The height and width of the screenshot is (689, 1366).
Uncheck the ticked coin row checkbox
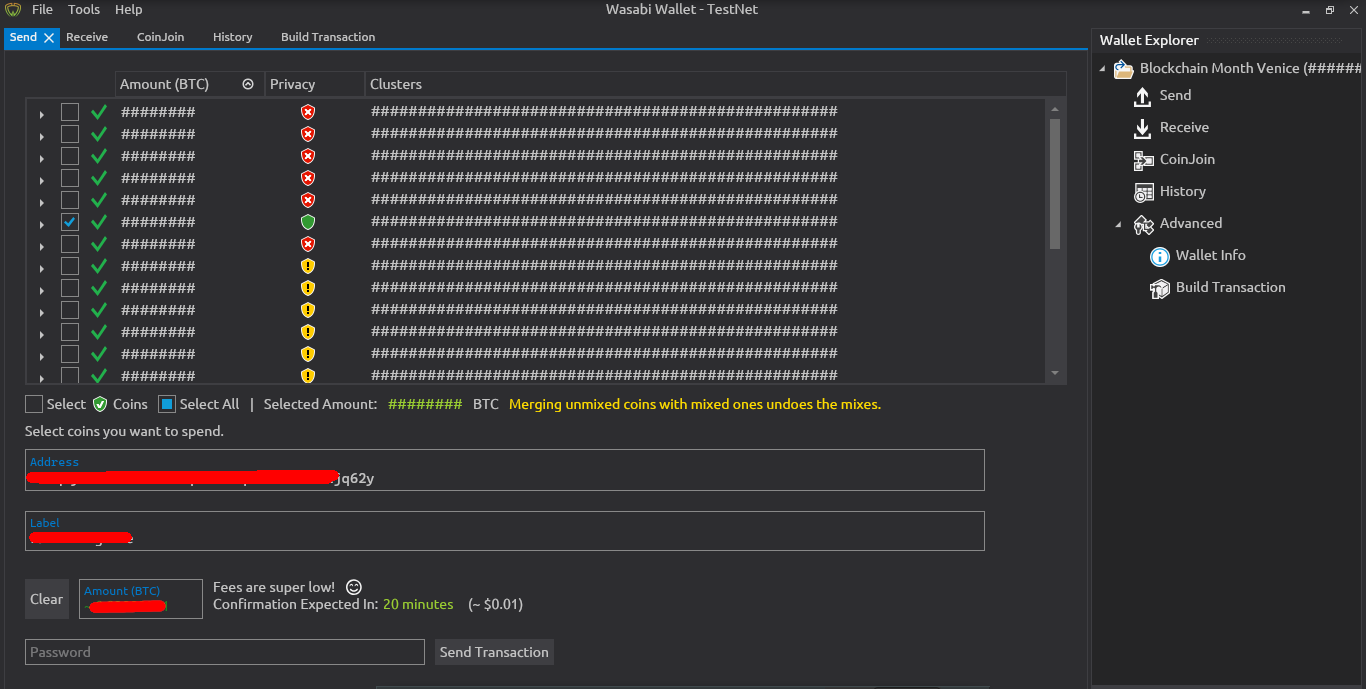coord(70,222)
